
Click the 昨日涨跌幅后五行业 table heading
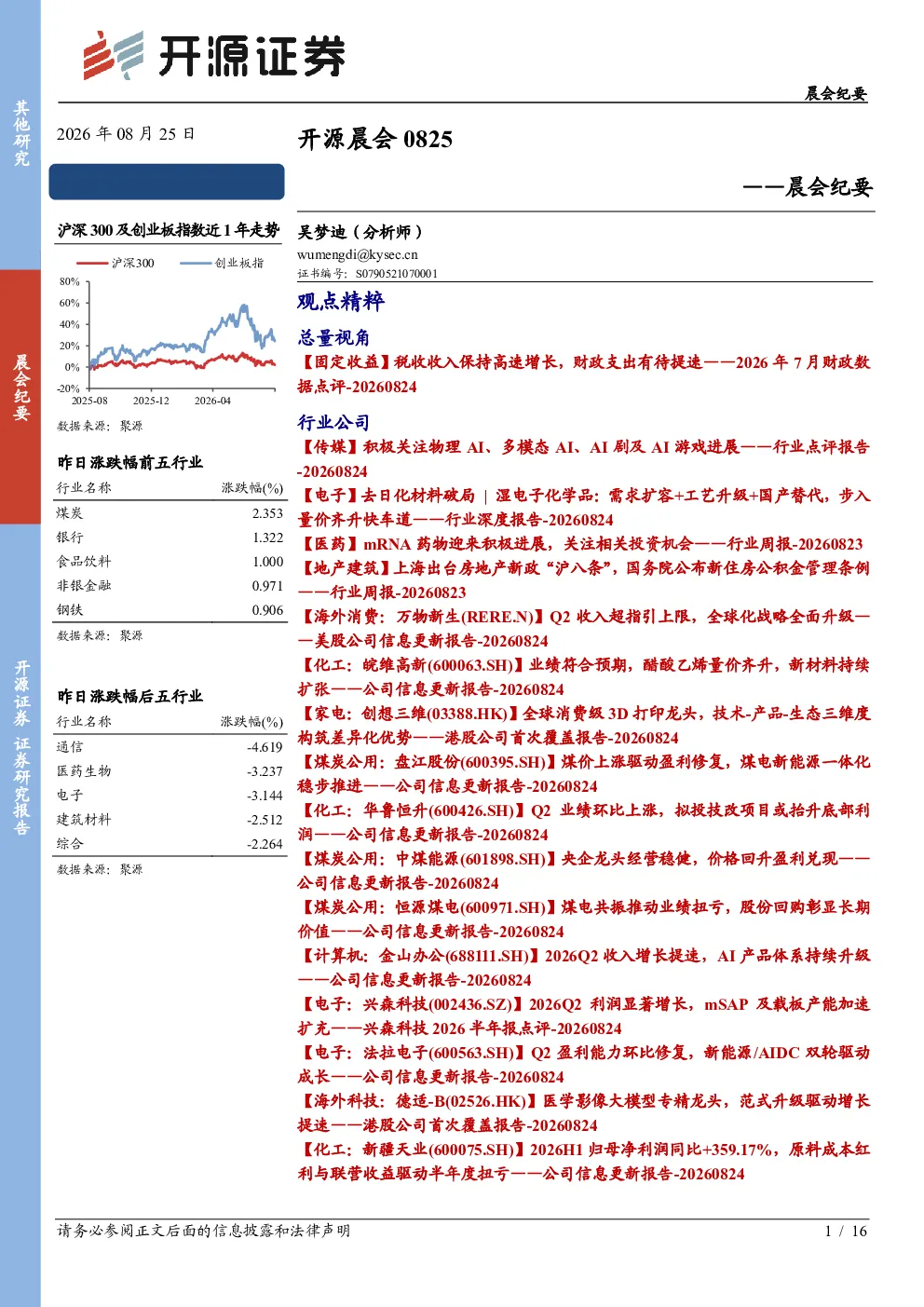coord(129,697)
